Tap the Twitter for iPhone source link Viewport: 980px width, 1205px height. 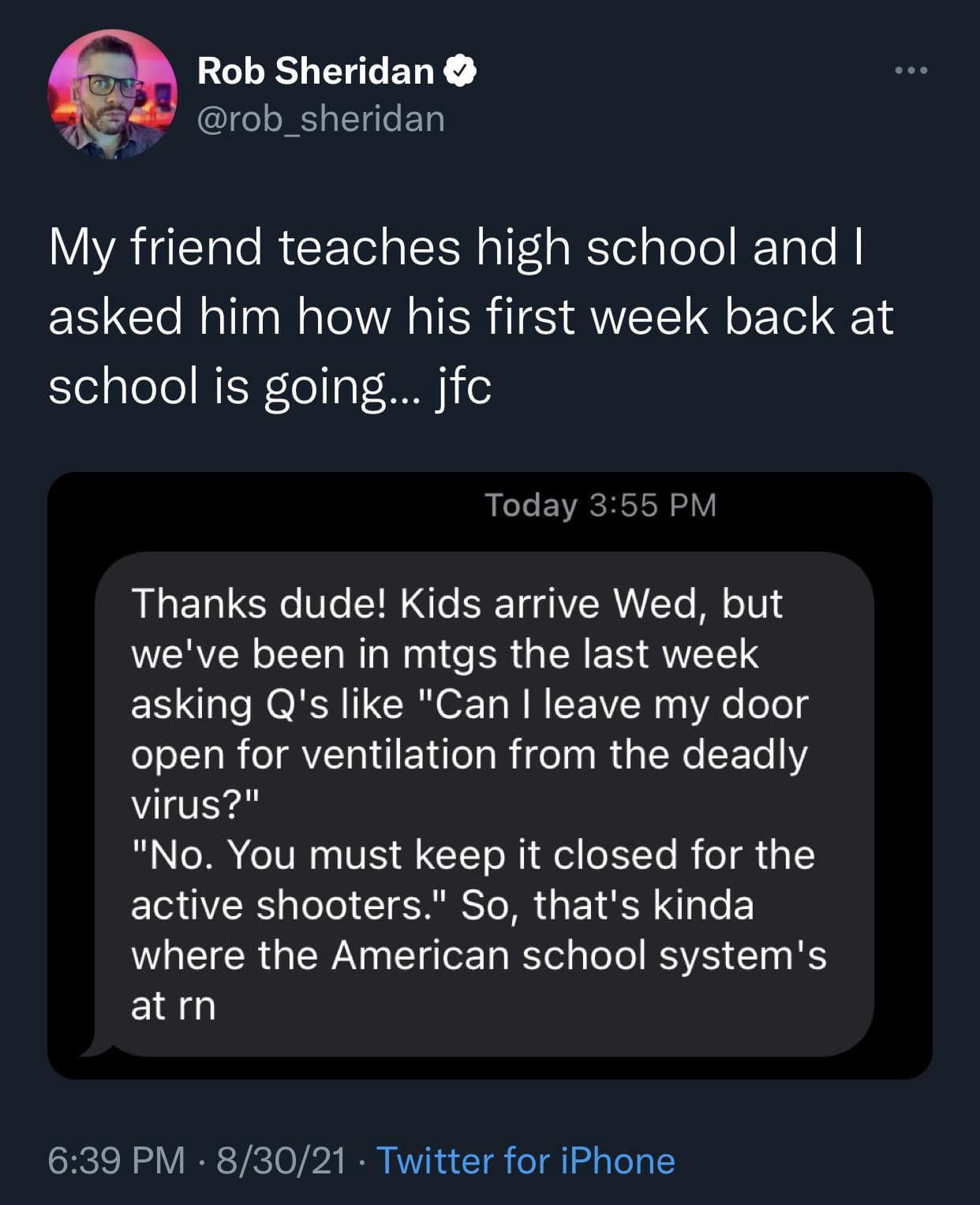(526, 1160)
